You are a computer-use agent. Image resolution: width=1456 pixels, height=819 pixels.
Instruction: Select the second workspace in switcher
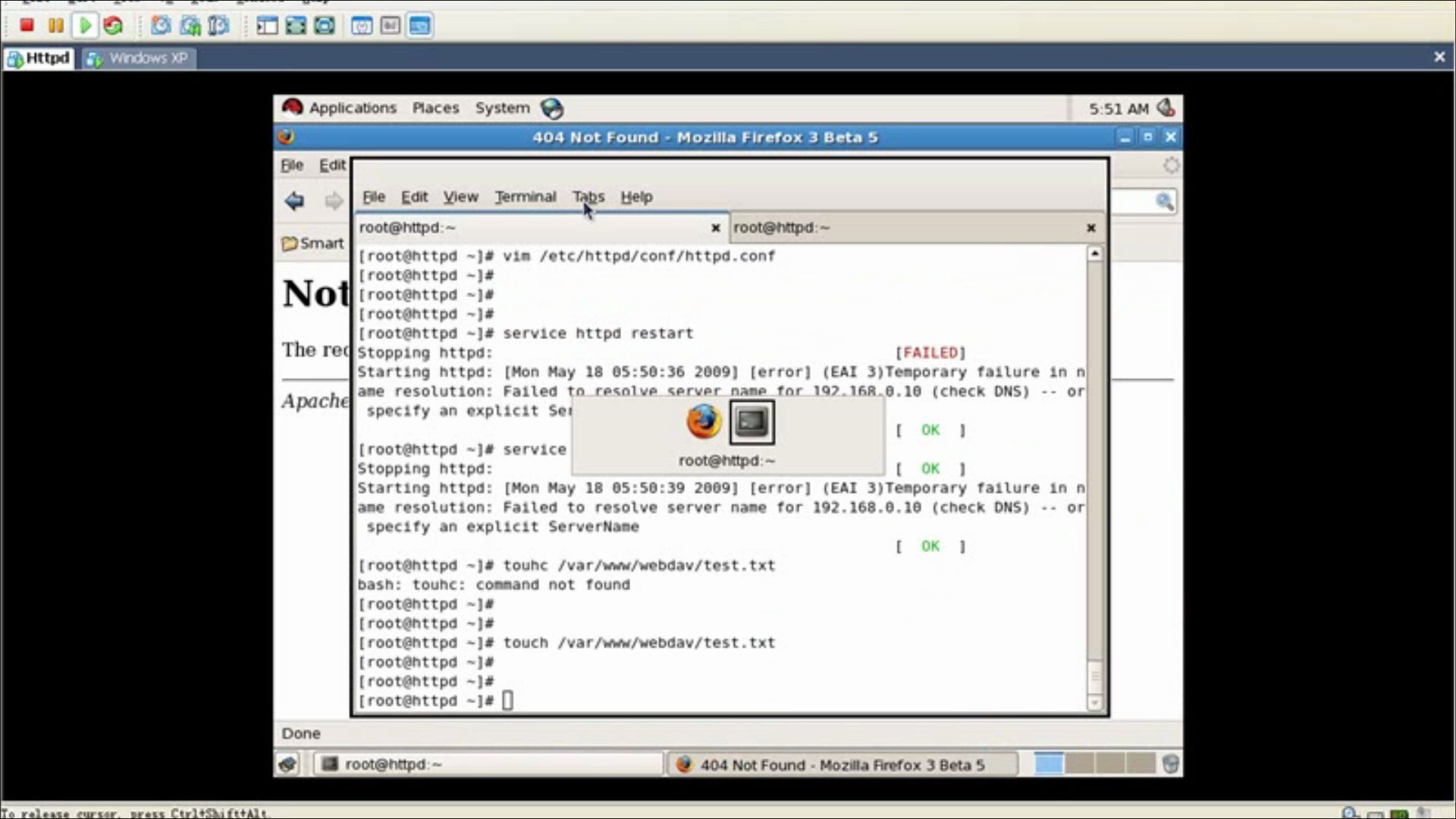1080,763
